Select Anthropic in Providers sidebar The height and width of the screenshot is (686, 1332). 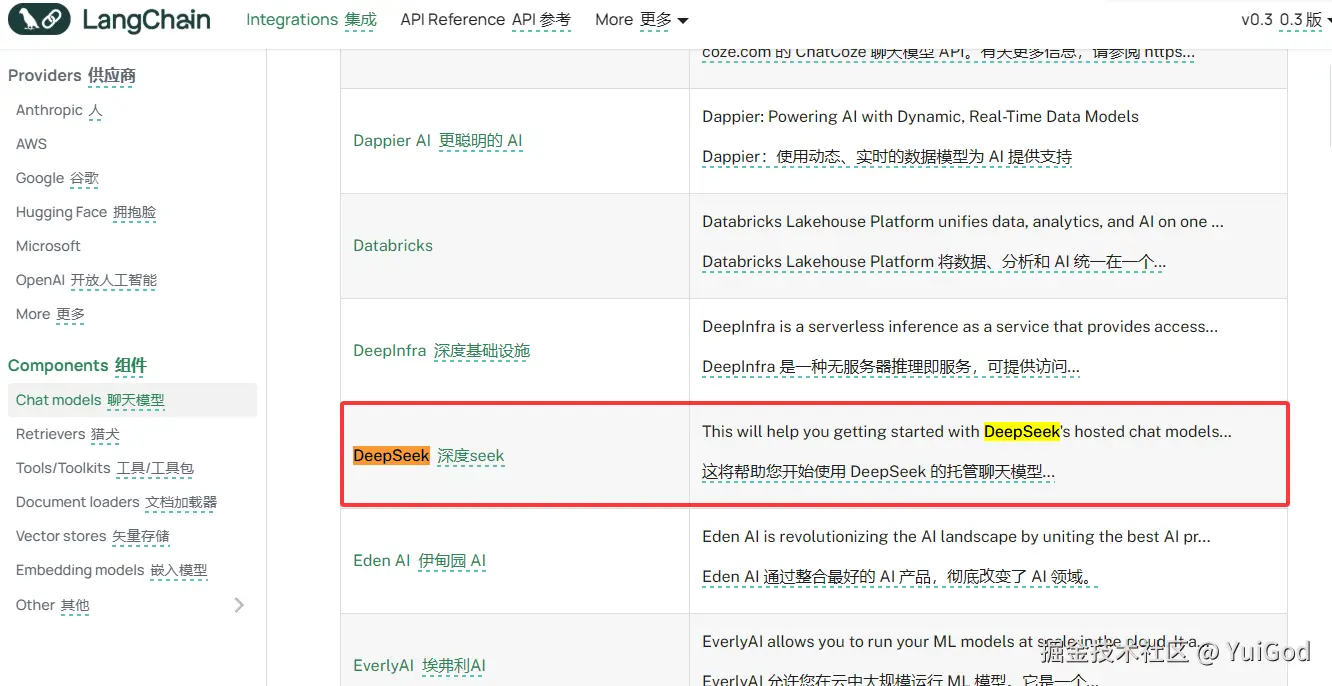click(59, 110)
